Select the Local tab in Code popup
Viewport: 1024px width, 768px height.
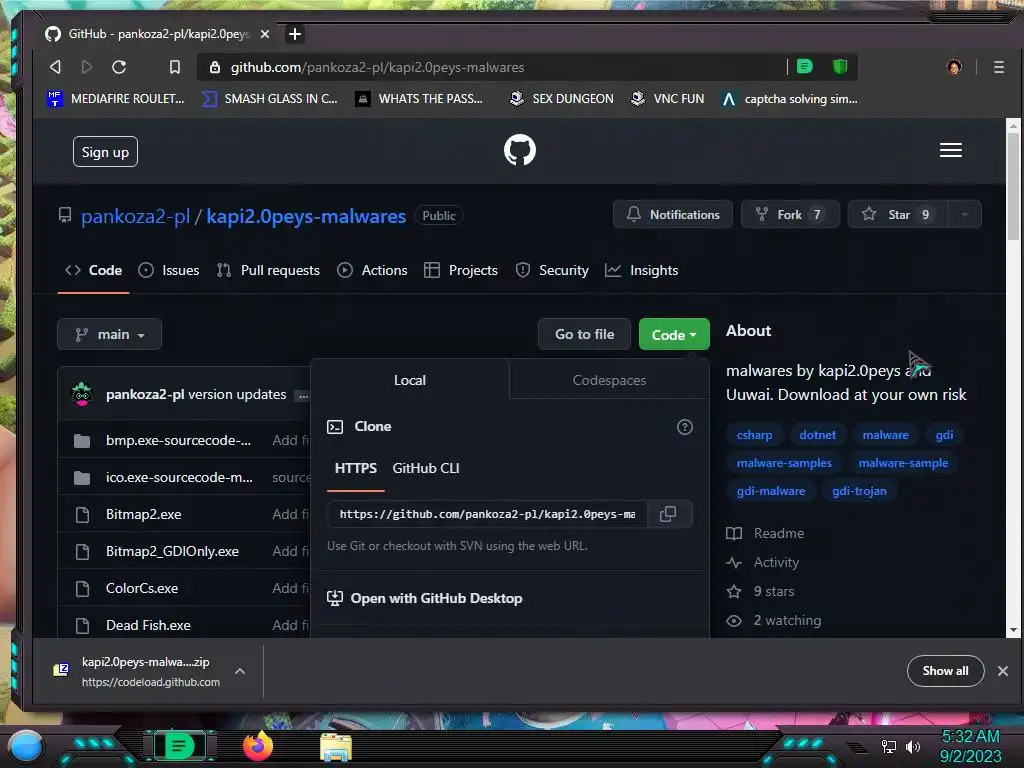pos(409,380)
